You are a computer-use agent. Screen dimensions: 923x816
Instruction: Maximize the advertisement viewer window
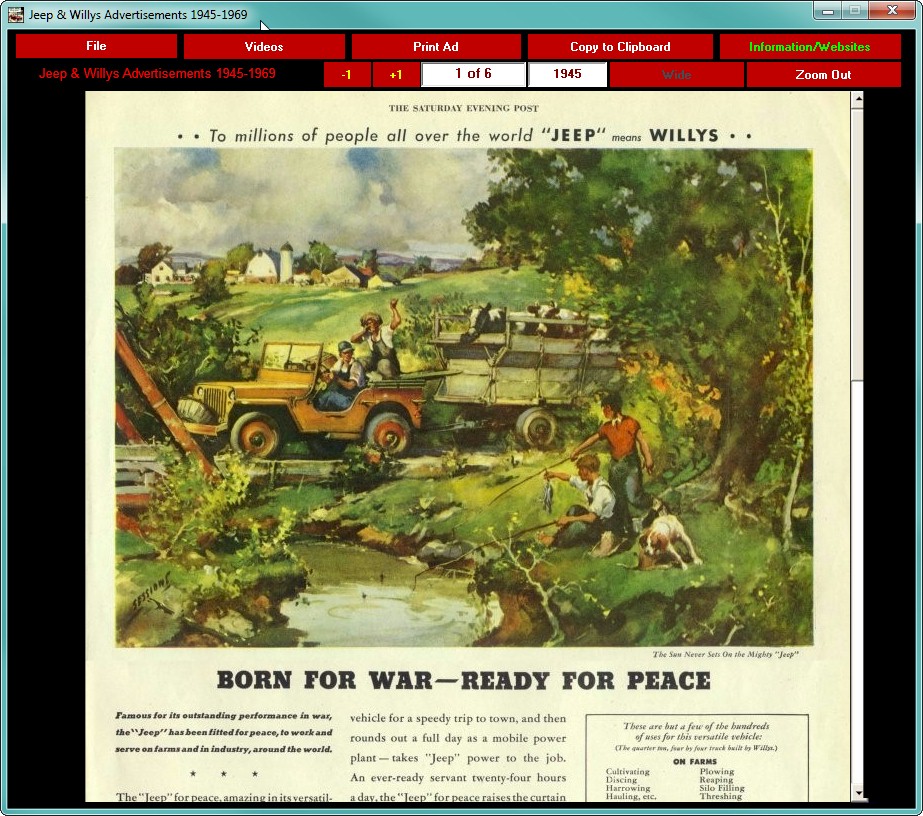point(855,11)
